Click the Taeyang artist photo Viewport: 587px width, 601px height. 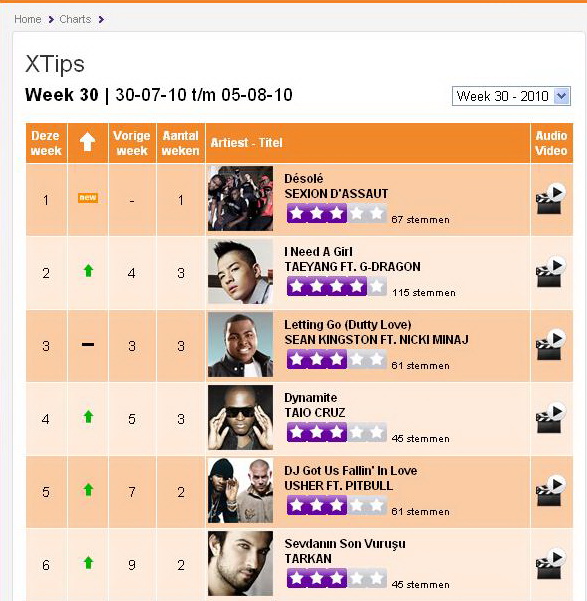(x=240, y=271)
